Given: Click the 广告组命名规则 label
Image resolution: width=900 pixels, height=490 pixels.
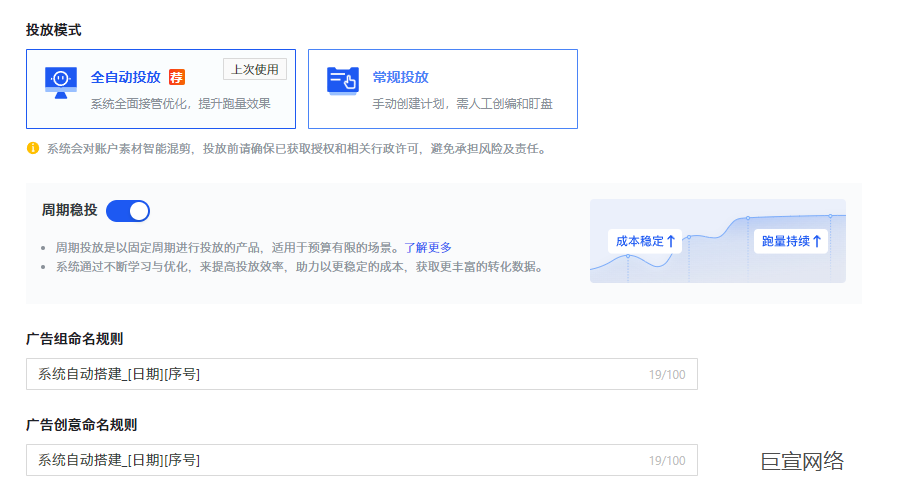Looking at the screenshot, I should tap(75, 339).
